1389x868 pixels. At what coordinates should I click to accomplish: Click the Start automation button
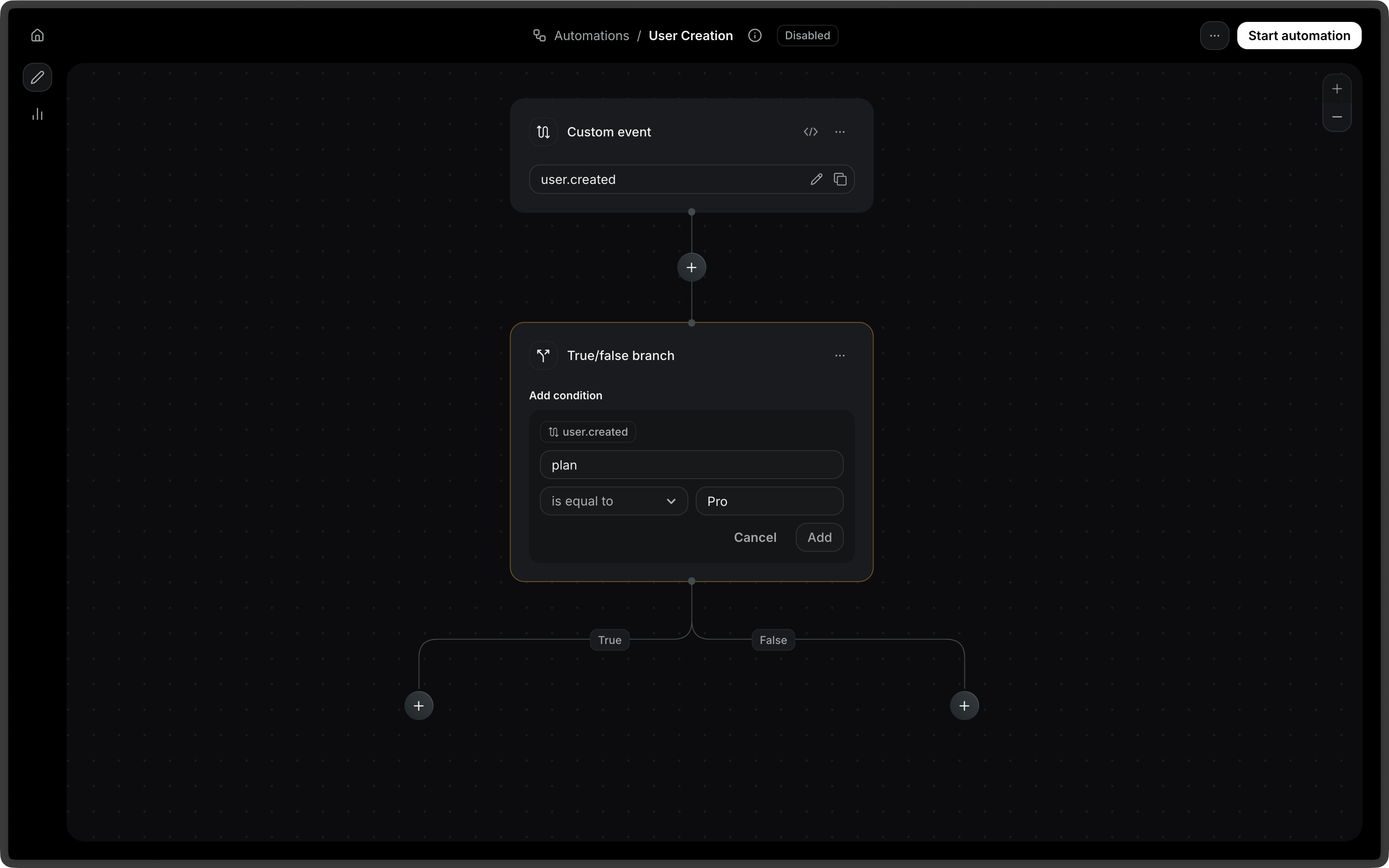pyautogui.click(x=1299, y=35)
